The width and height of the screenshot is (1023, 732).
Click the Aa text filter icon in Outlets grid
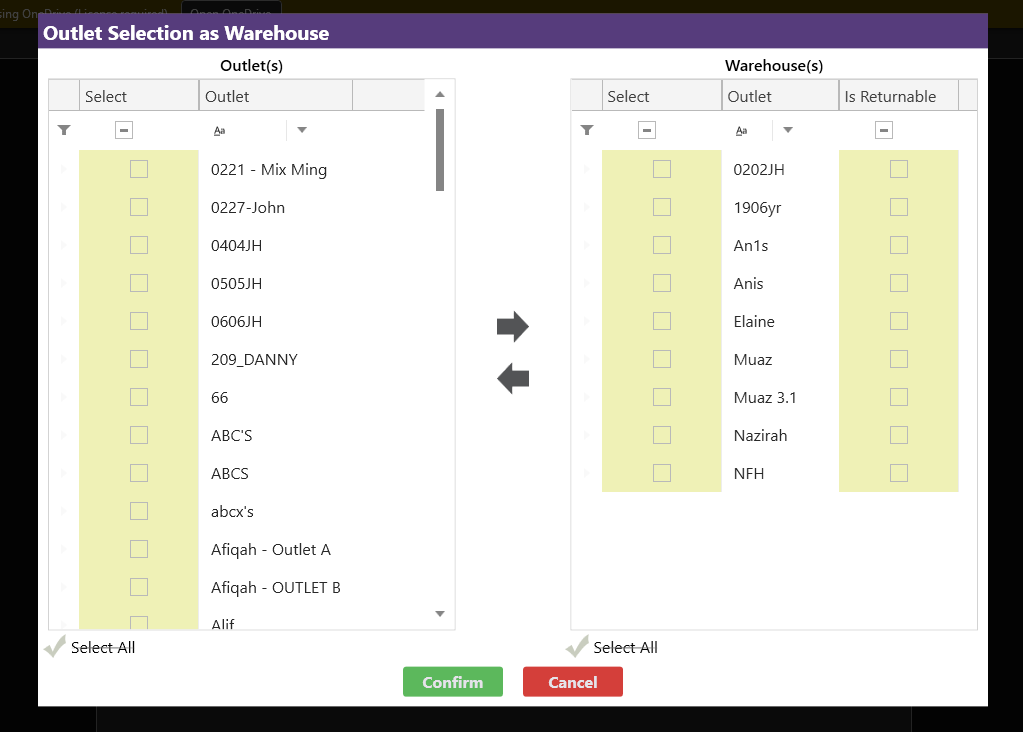[219, 130]
